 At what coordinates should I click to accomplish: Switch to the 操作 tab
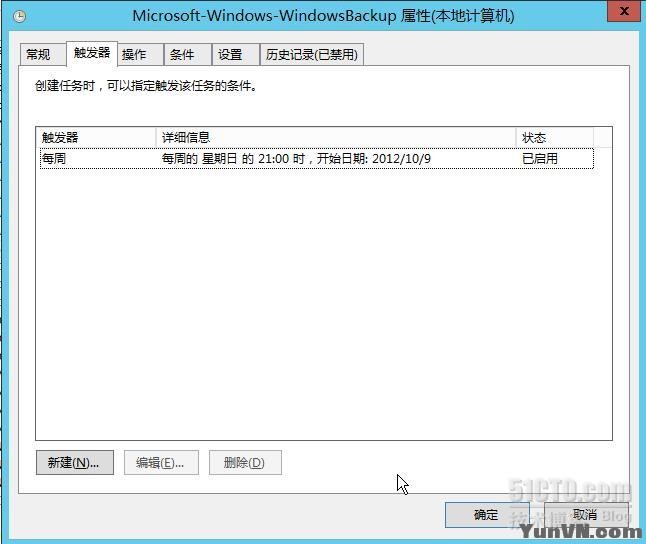pos(140,54)
